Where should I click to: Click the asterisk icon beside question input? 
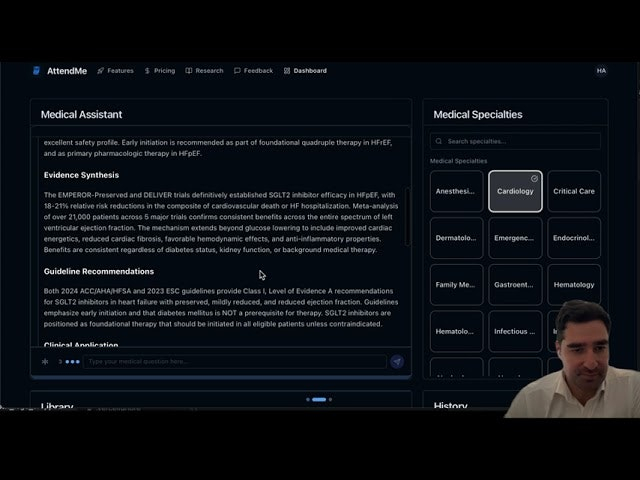45,362
